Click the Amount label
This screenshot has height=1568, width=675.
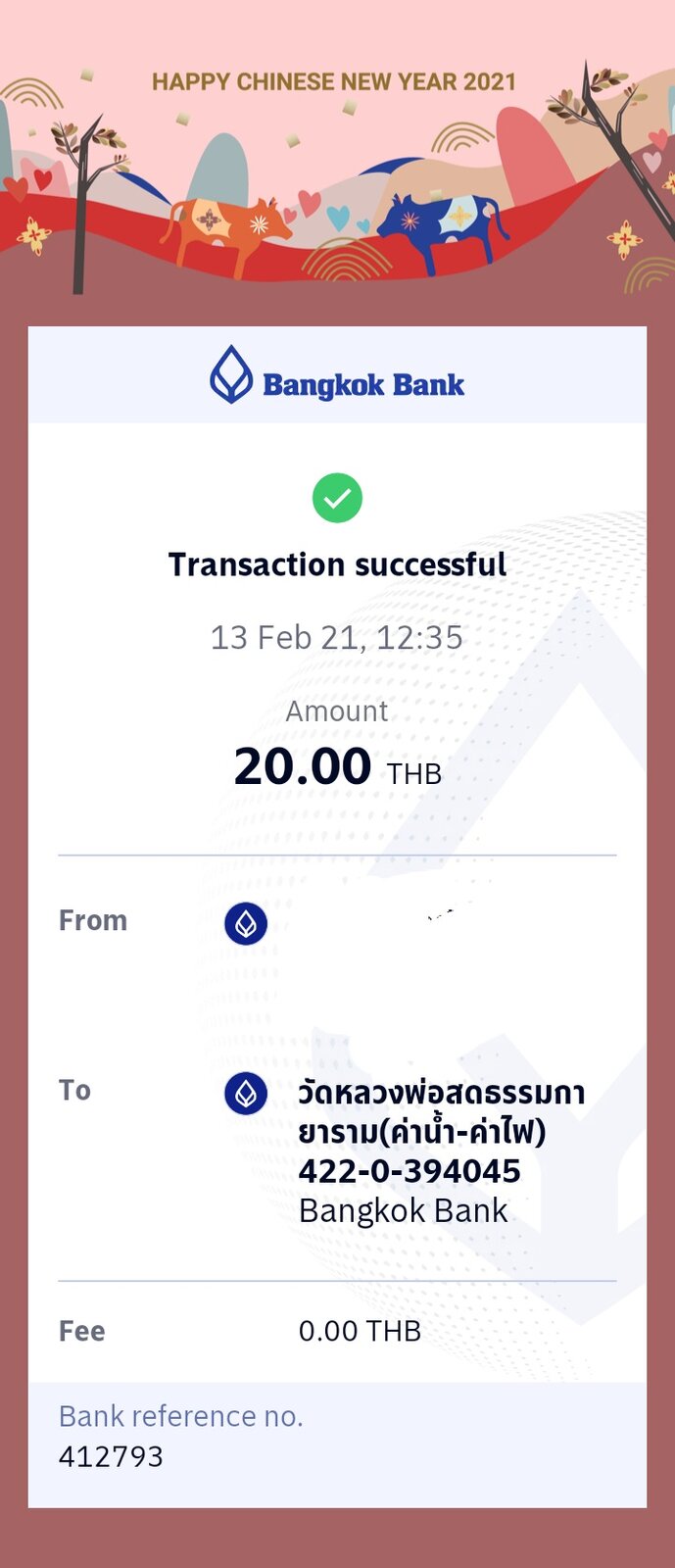coord(337,711)
